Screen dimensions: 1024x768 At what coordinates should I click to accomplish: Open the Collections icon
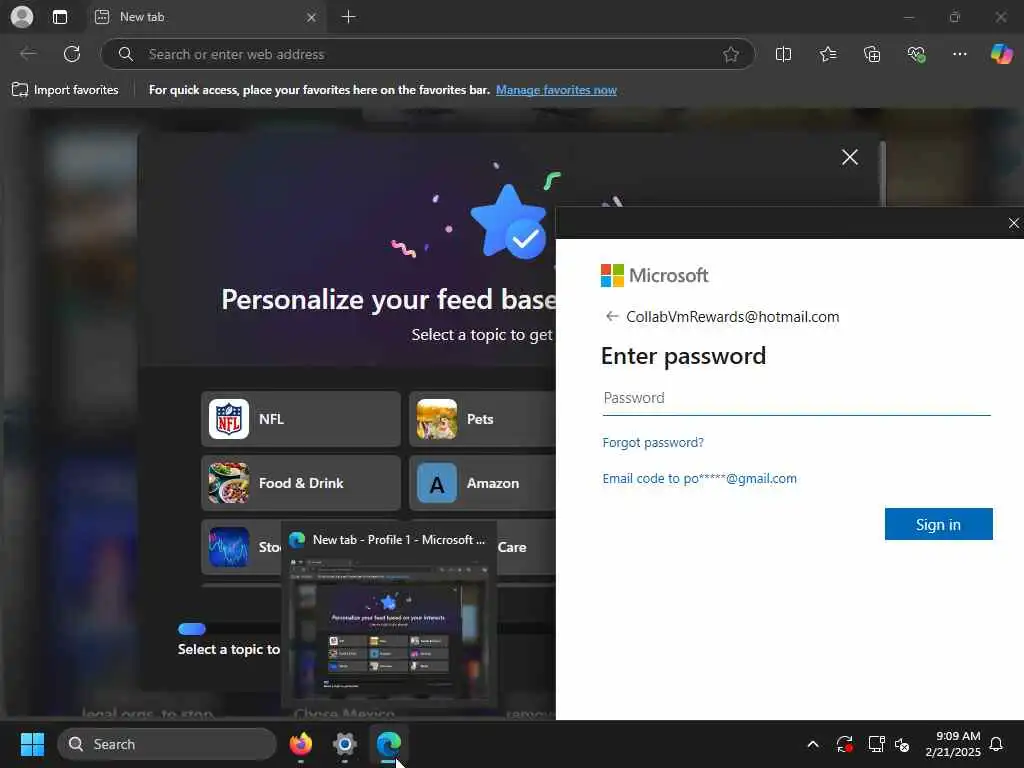point(872,54)
